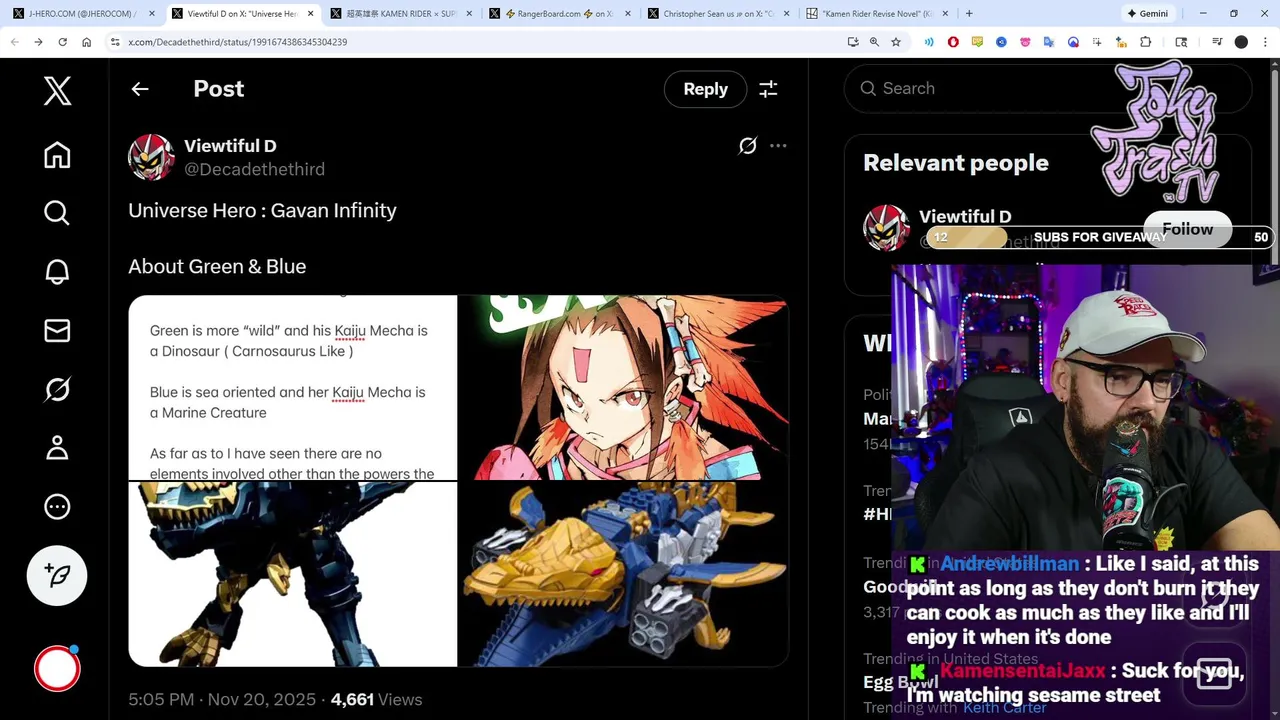The image size is (1280, 720).
Task: Open Notifications bell in sidebar
Action: 57,271
